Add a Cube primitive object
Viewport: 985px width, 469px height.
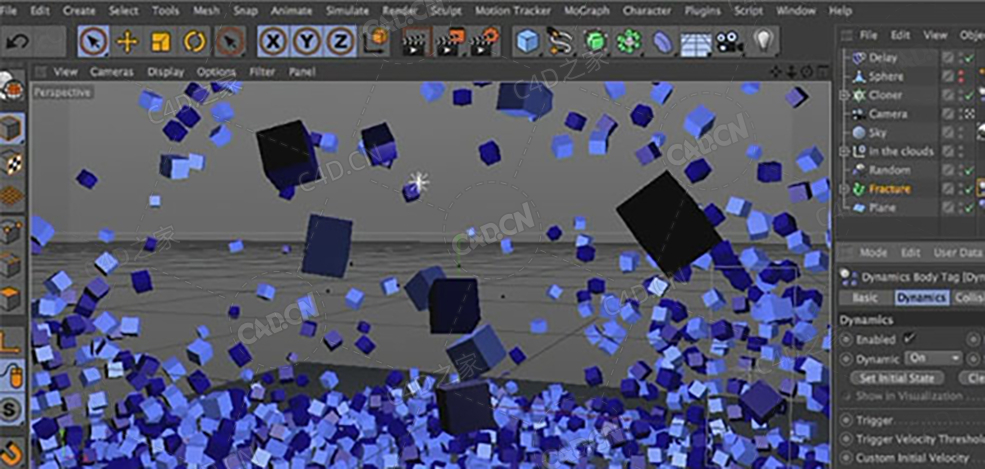(x=528, y=41)
